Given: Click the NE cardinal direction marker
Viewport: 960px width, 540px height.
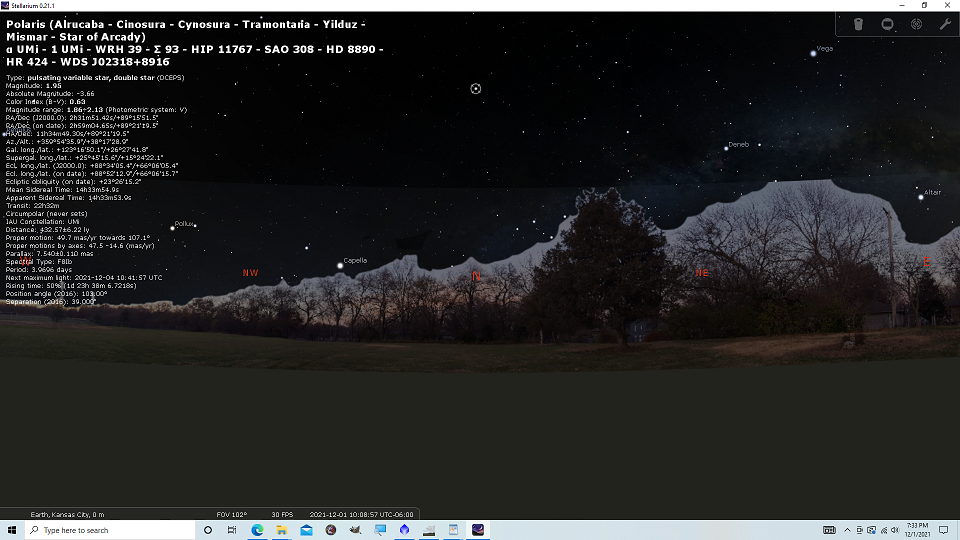Looking at the screenshot, I should click(702, 273).
